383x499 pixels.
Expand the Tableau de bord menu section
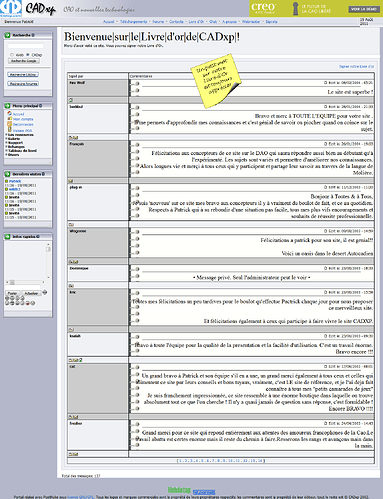21,151
